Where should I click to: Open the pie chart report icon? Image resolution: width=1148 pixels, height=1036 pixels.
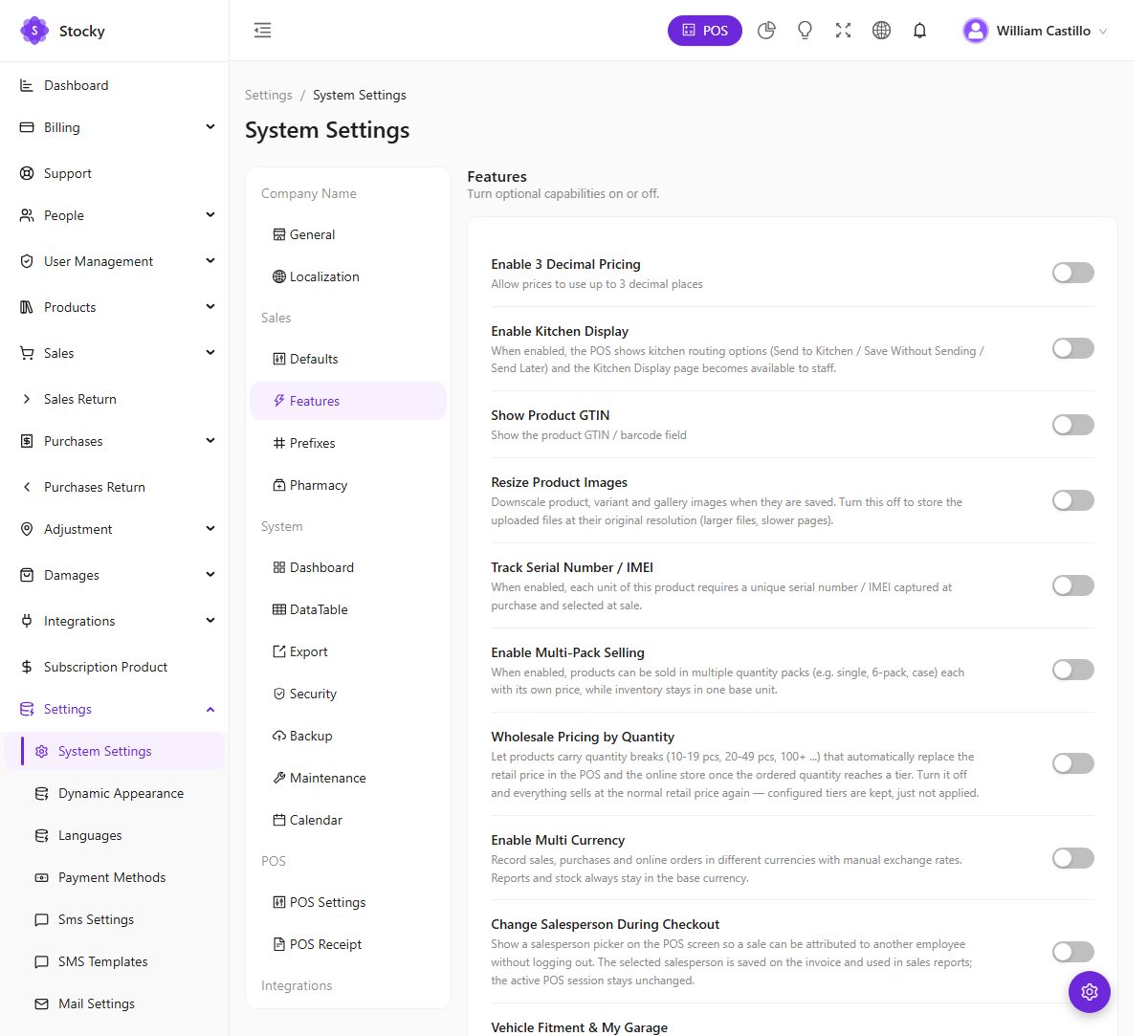[x=766, y=31]
